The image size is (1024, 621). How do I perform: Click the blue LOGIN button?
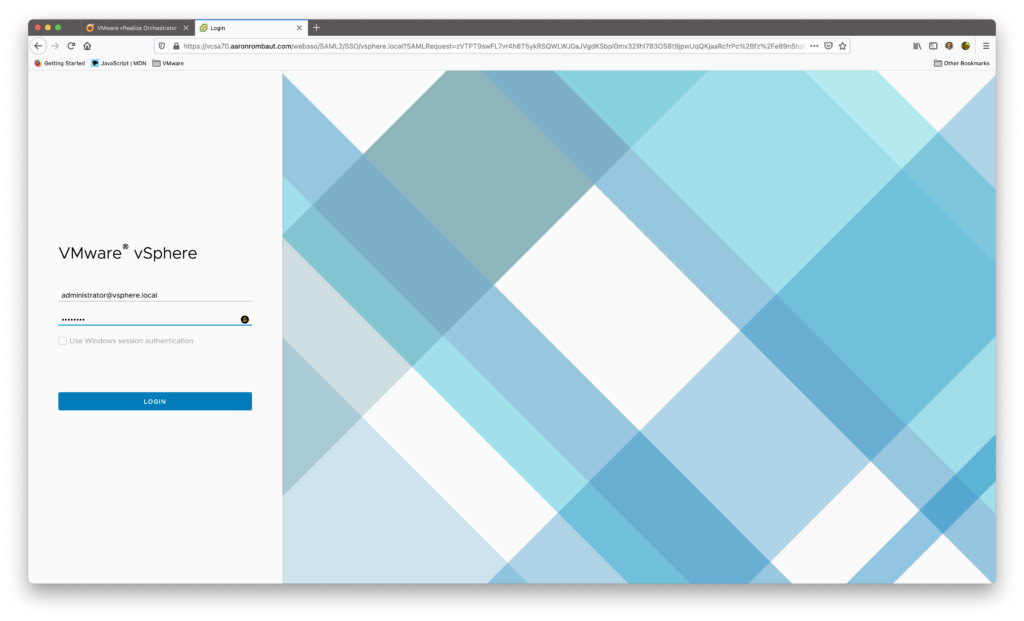(x=155, y=401)
